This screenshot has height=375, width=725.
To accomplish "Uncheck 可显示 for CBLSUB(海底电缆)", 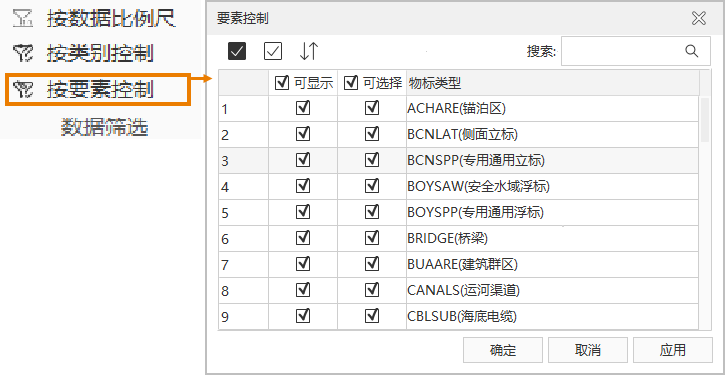I will [x=303, y=316].
